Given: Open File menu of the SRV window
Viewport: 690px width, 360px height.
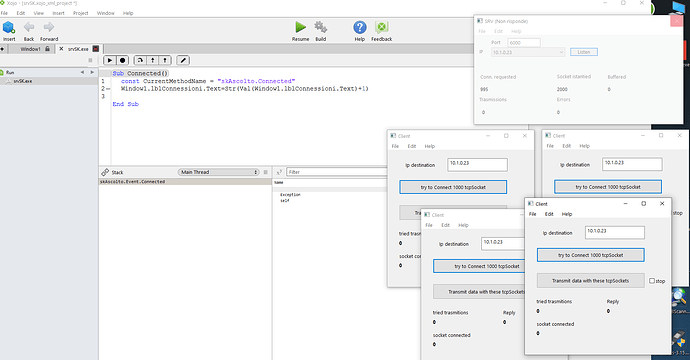Looking at the screenshot, I should point(482,31).
